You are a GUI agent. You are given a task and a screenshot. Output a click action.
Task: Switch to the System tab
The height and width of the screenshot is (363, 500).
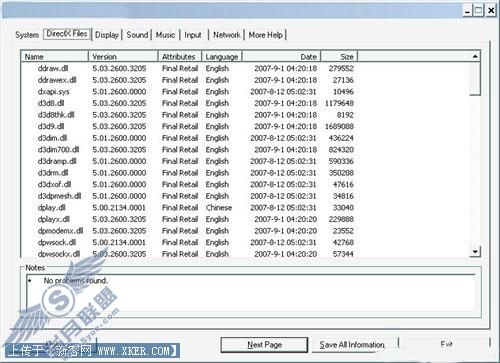pyautogui.click(x=27, y=35)
